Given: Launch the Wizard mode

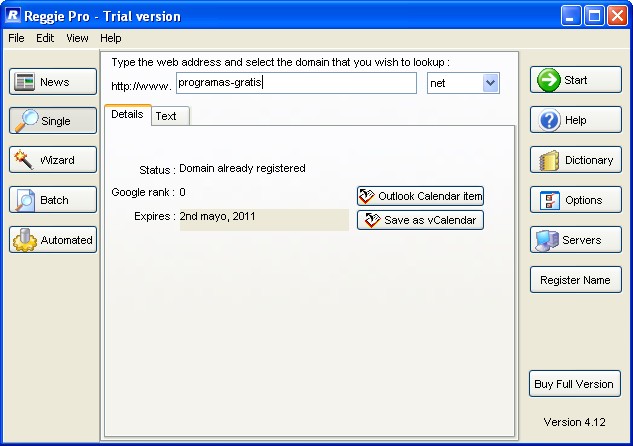Looking at the screenshot, I should (x=53, y=159).
